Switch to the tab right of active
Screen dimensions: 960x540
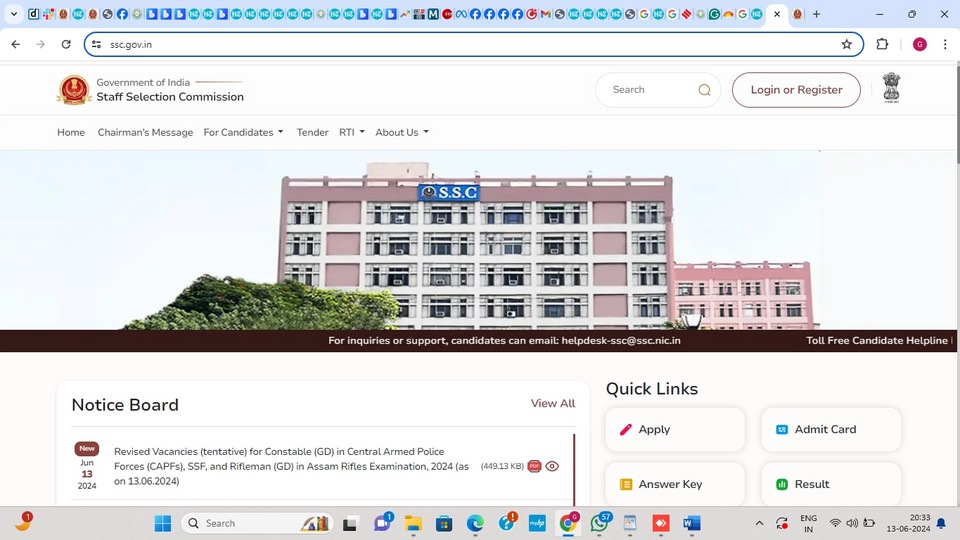[797, 14]
